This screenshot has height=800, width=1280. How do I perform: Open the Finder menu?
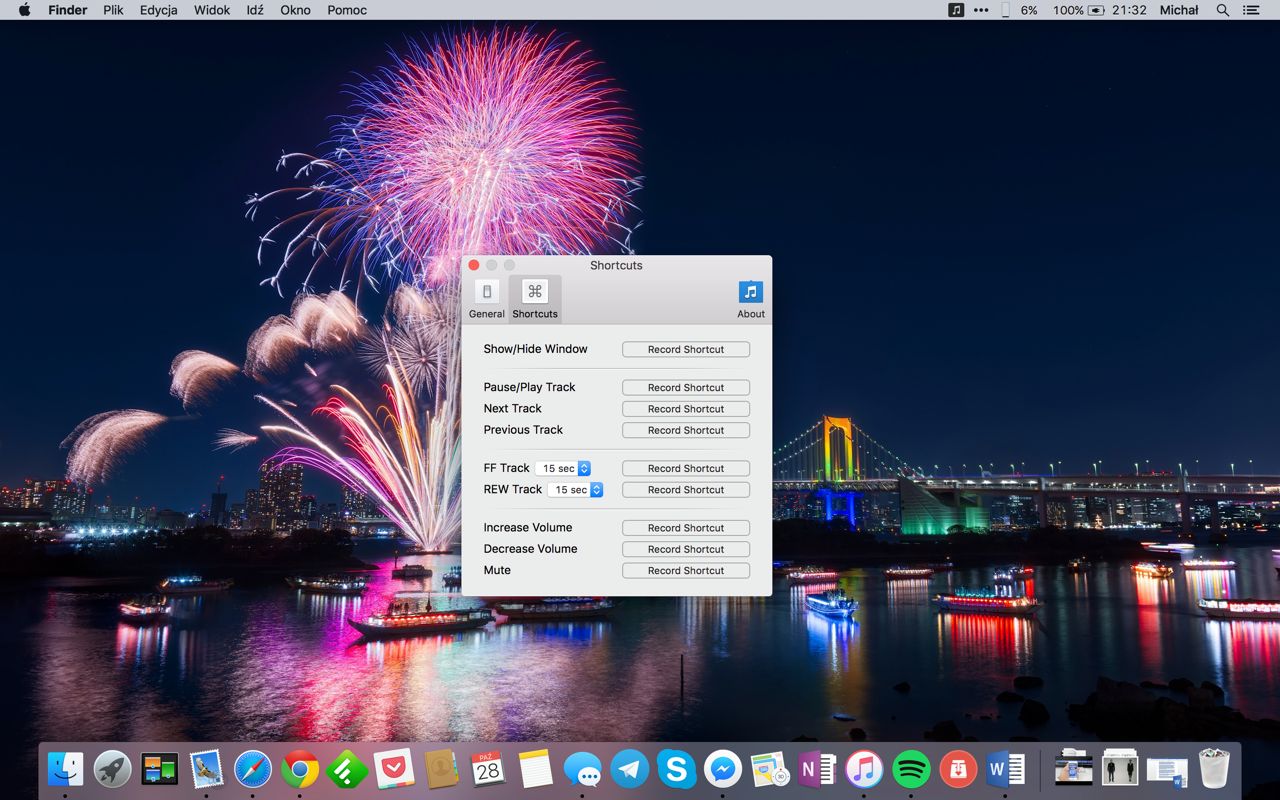(x=68, y=10)
